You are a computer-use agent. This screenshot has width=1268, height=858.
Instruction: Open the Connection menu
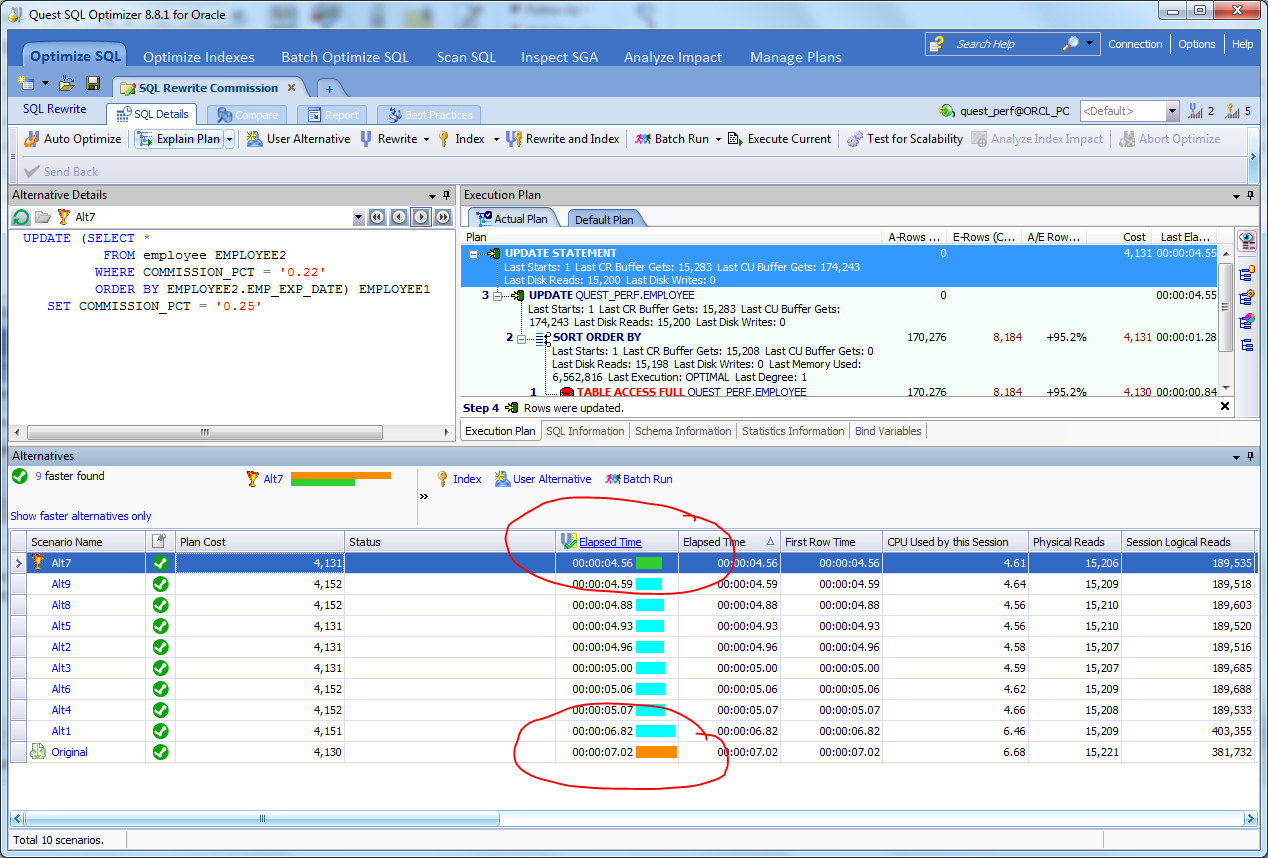tap(1135, 44)
